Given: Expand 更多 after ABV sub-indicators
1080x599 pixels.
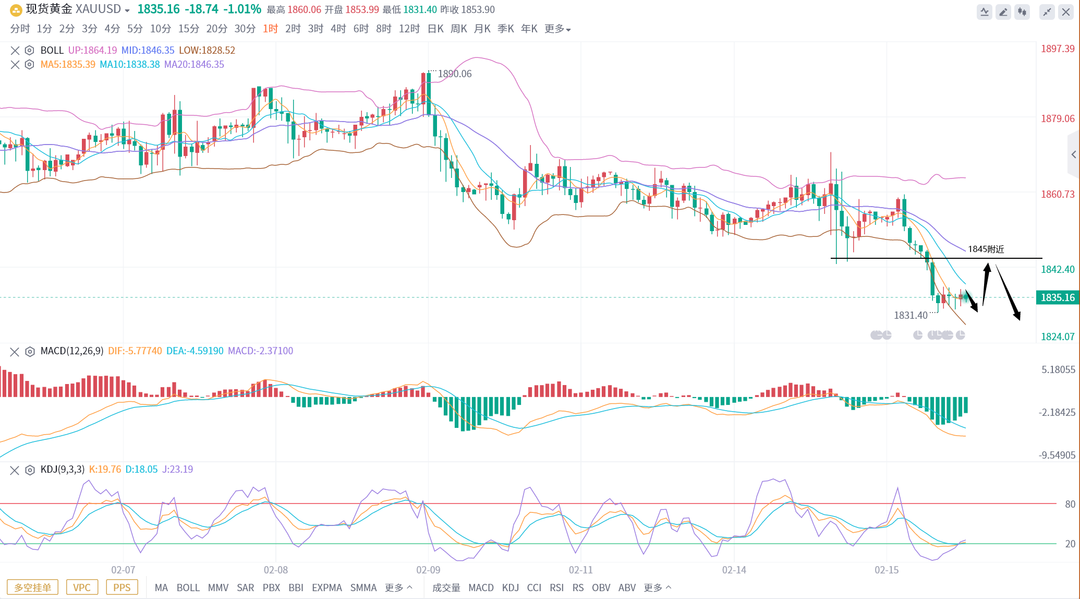Looking at the screenshot, I should point(657,588).
